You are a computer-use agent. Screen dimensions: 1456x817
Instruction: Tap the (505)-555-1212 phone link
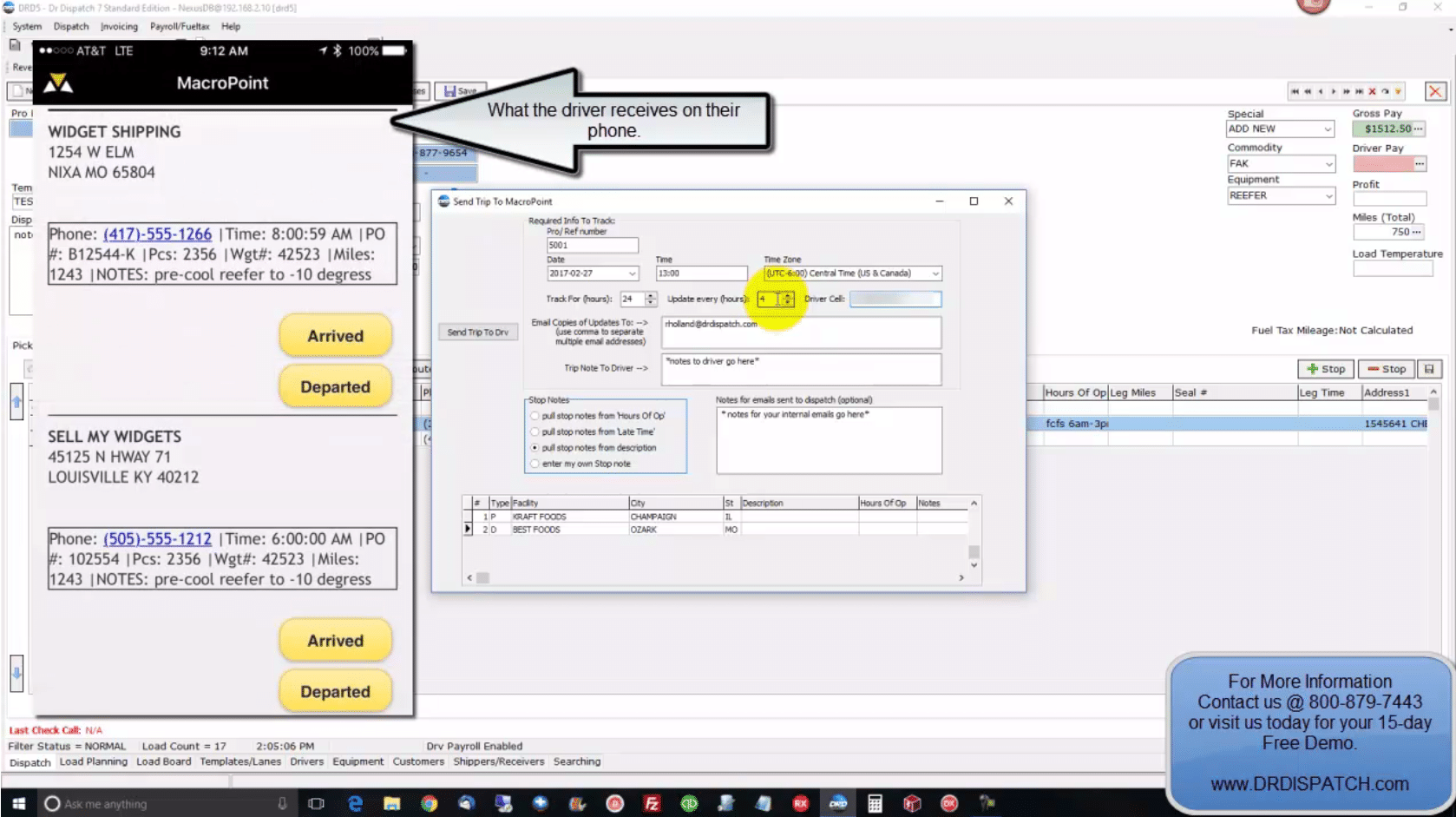(157, 539)
